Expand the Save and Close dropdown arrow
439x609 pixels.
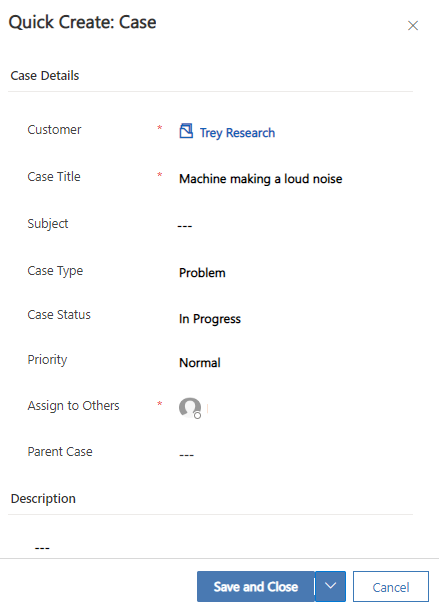tap(330, 586)
